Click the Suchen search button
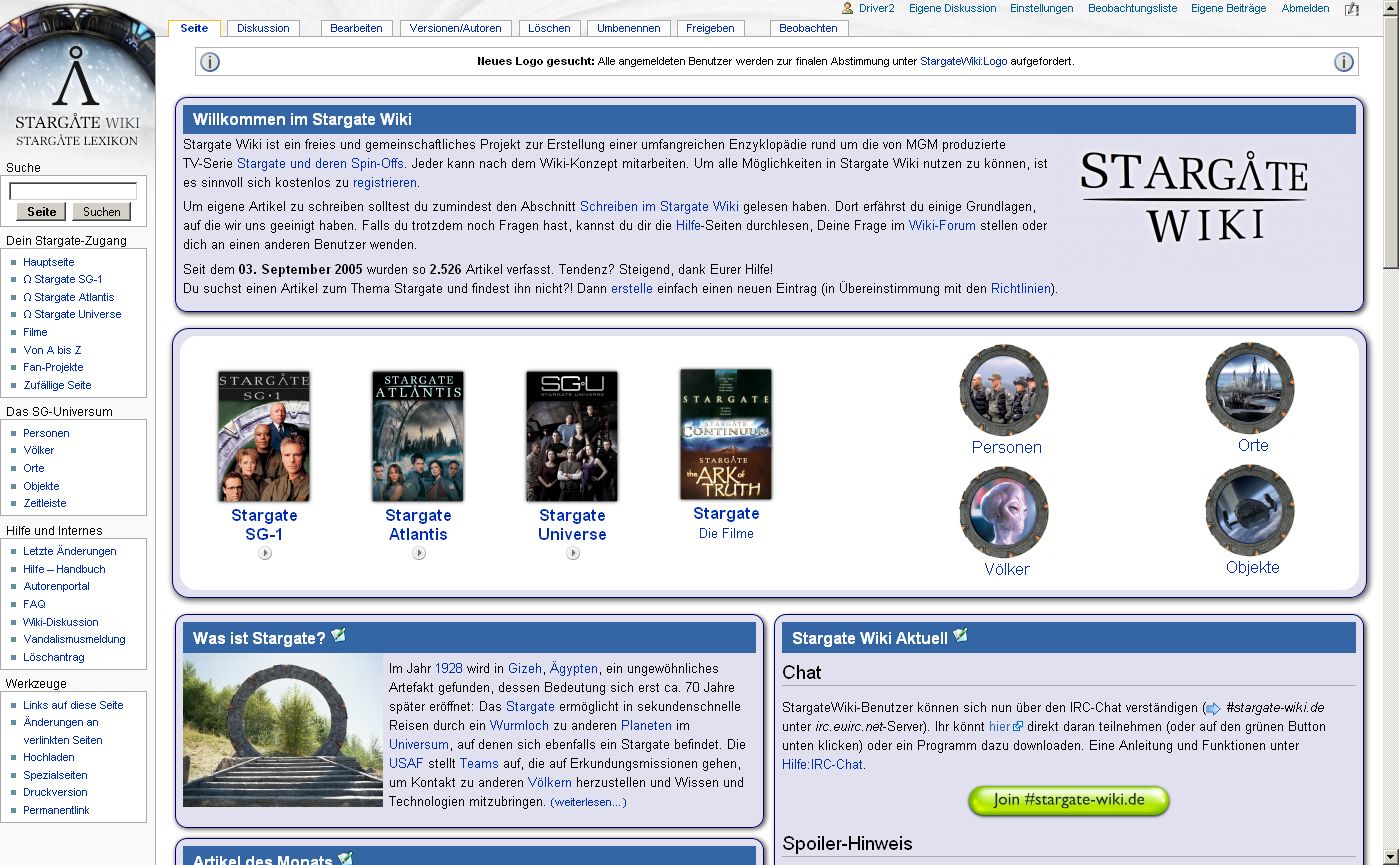Viewport: 1399px width, 865px height. 101,212
